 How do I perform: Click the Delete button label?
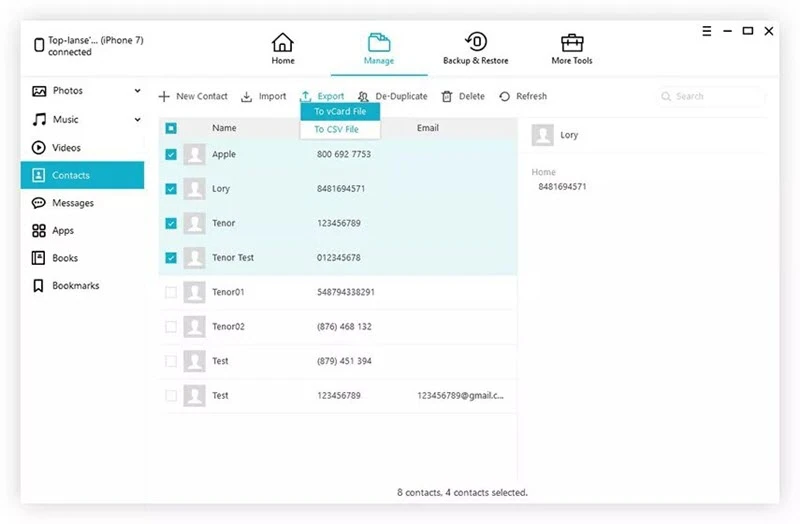[x=471, y=96]
